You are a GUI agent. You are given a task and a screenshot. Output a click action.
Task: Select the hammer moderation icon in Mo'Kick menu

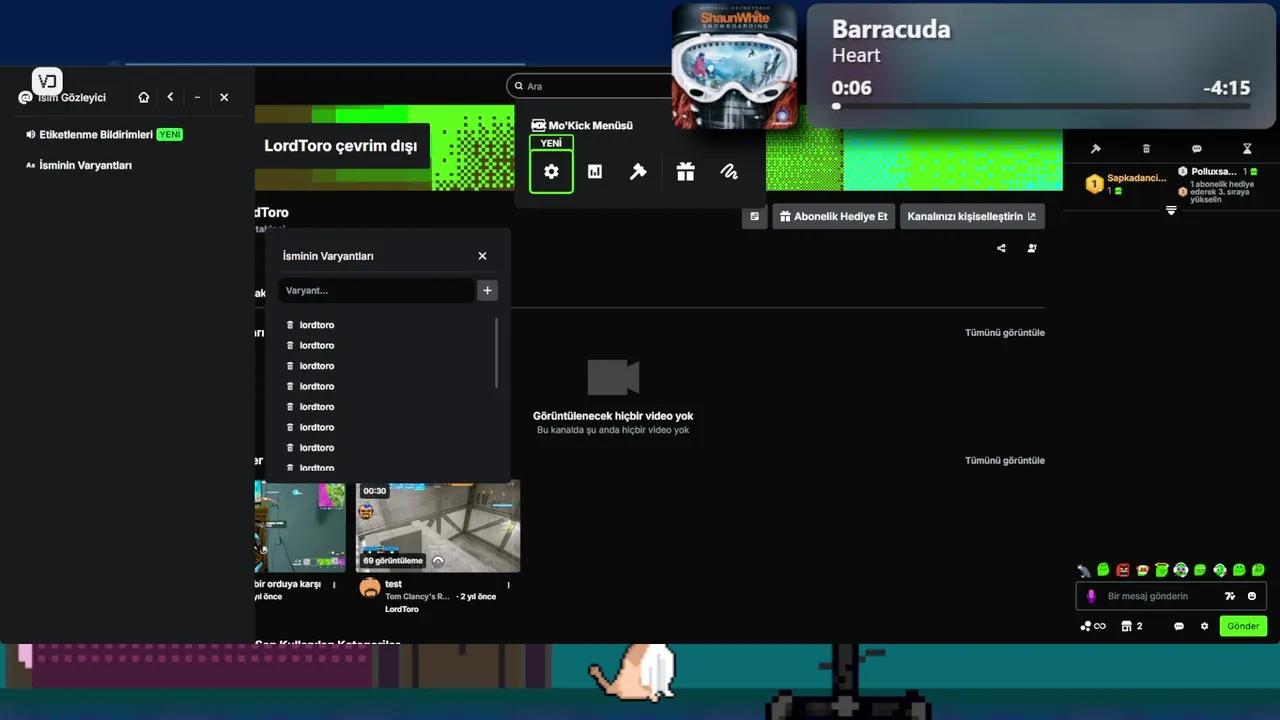tap(639, 171)
